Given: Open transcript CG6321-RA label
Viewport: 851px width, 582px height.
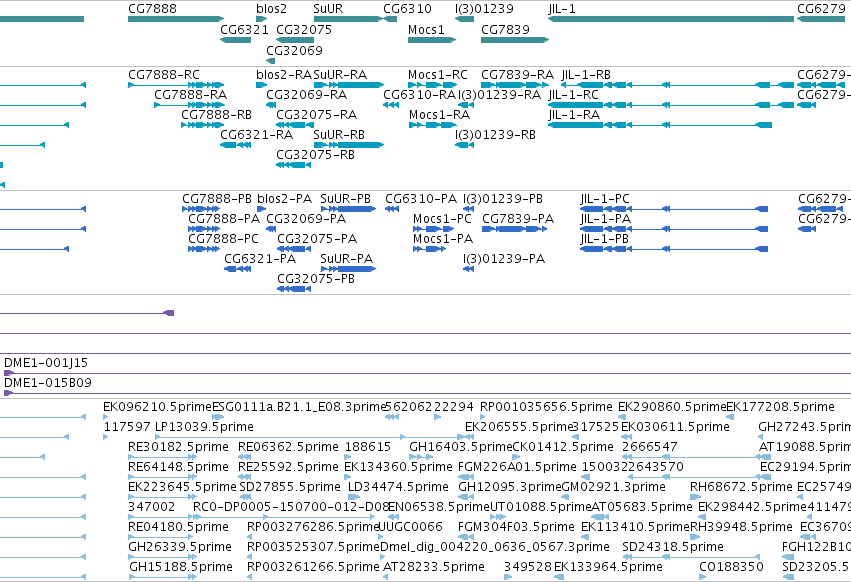Looking at the screenshot, I should pyautogui.click(x=257, y=134).
